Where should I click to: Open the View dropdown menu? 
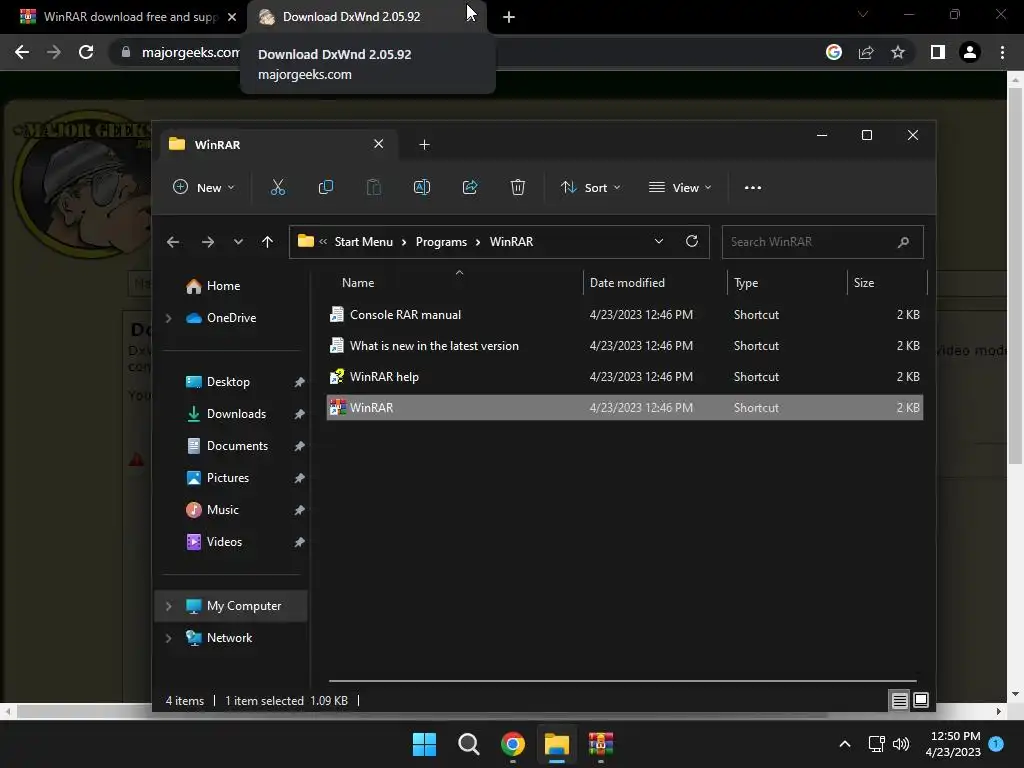[x=680, y=187]
